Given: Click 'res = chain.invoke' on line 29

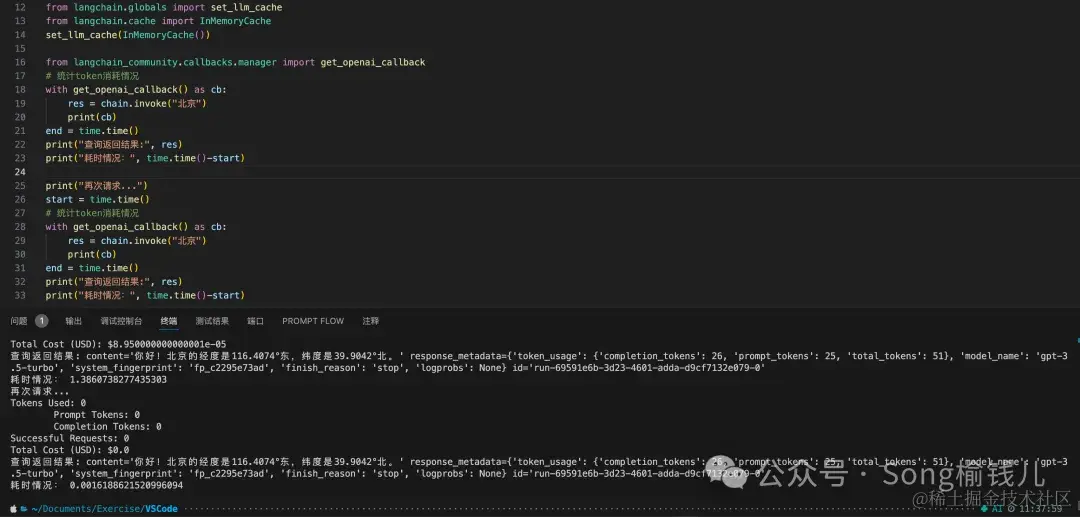Looking at the screenshot, I should pyautogui.click(x=137, y=240).
